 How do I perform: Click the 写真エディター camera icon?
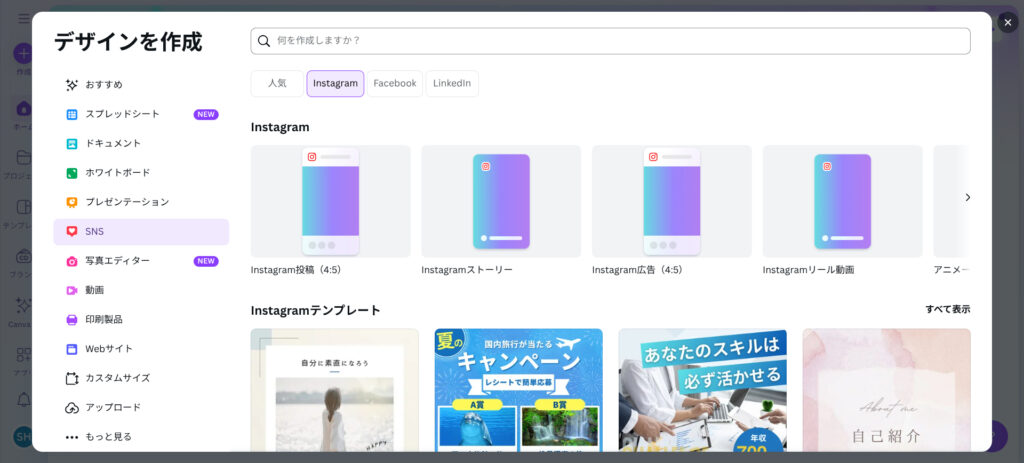tap(72, 261)
